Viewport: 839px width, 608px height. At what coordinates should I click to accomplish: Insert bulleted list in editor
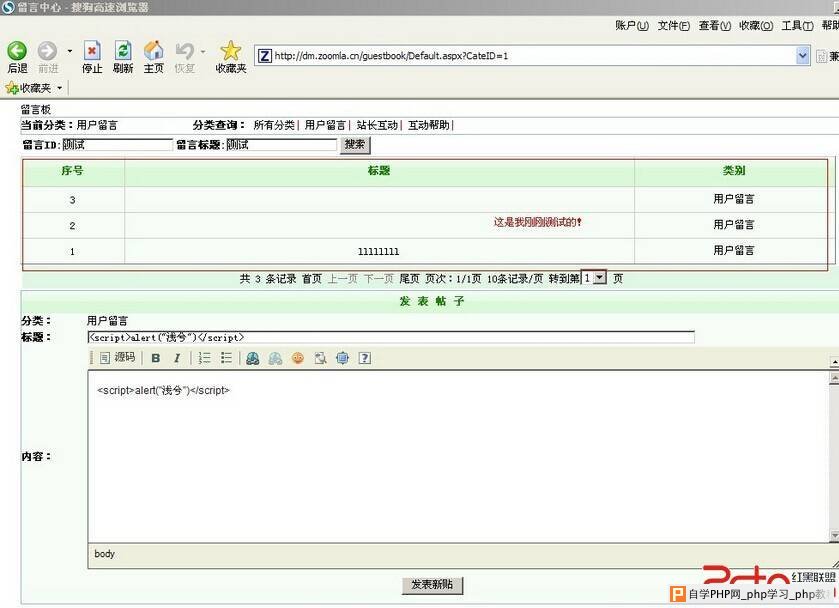(226, 358)
